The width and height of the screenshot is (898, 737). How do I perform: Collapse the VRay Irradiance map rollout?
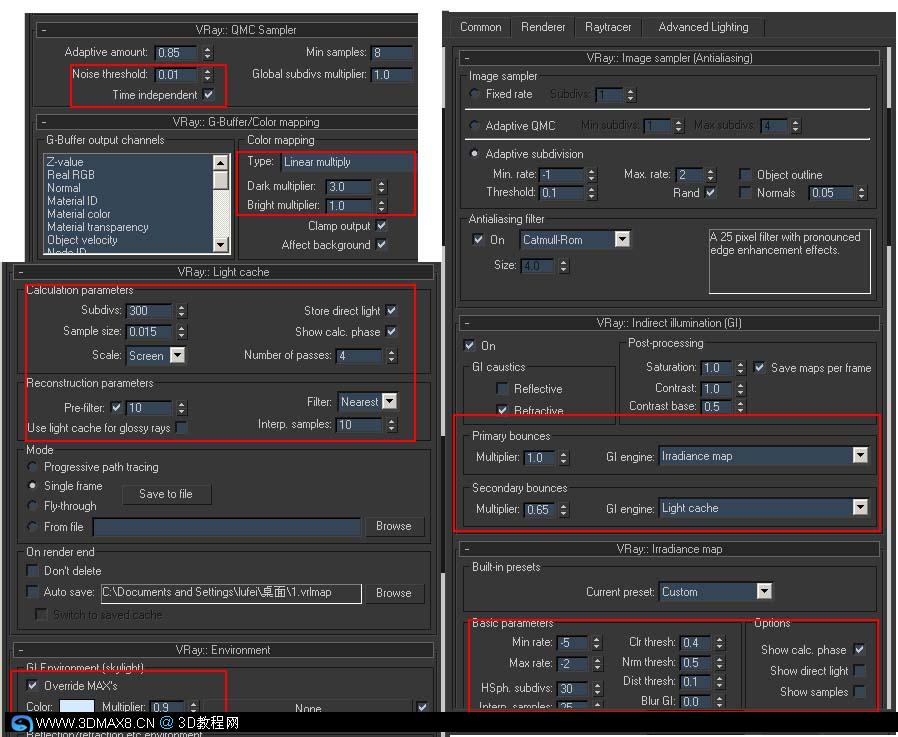pos(467,549)
